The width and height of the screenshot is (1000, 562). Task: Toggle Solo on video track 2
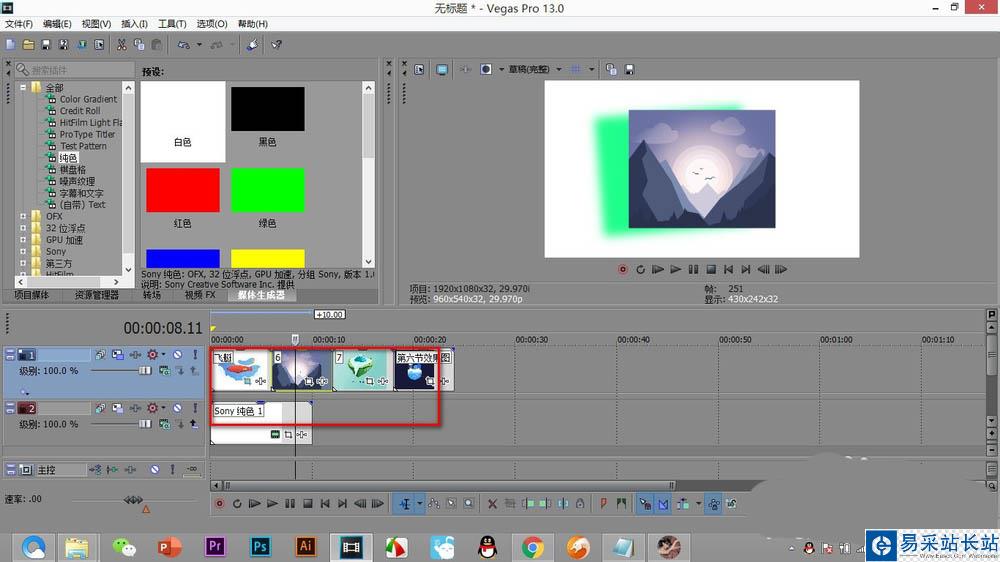tap(195, 408)
